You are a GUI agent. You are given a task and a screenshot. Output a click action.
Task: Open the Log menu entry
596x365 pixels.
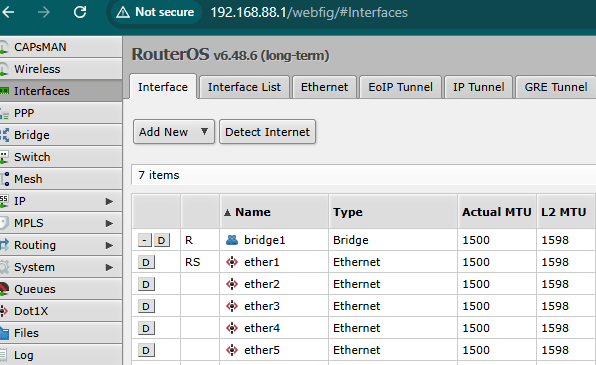click(61, 355)
